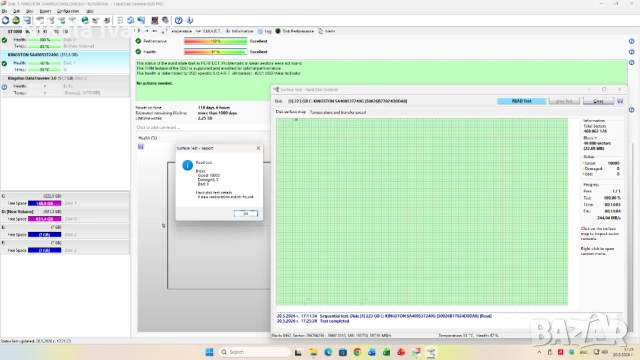Click the READ Test label
The width and height of the screenshot is (640, 360).
(x=522, y=101)
